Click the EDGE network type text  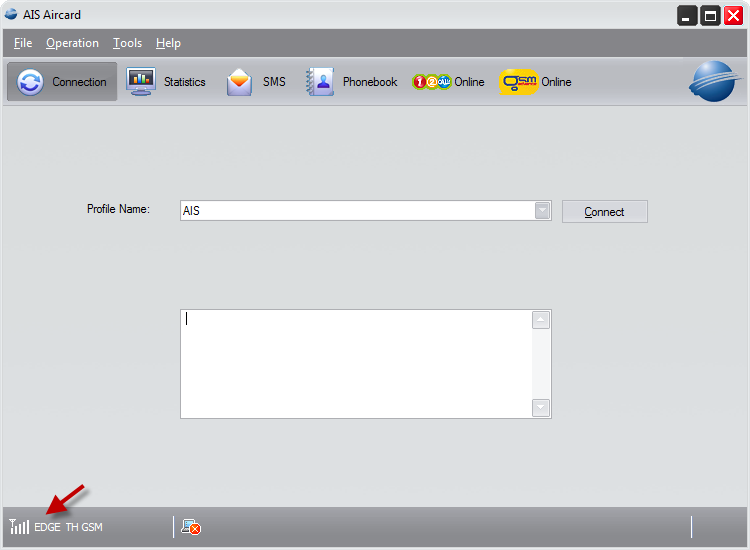click(47, 527)
